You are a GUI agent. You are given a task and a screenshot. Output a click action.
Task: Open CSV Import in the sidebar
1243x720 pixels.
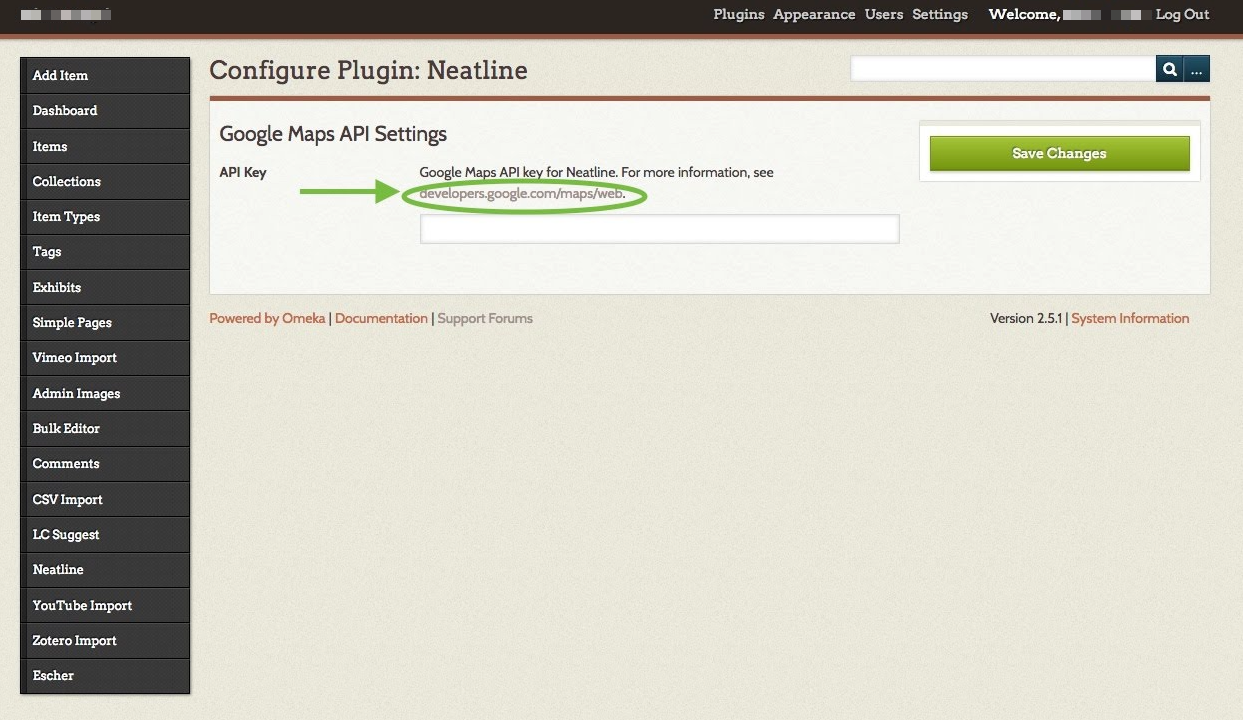(105, 499)
